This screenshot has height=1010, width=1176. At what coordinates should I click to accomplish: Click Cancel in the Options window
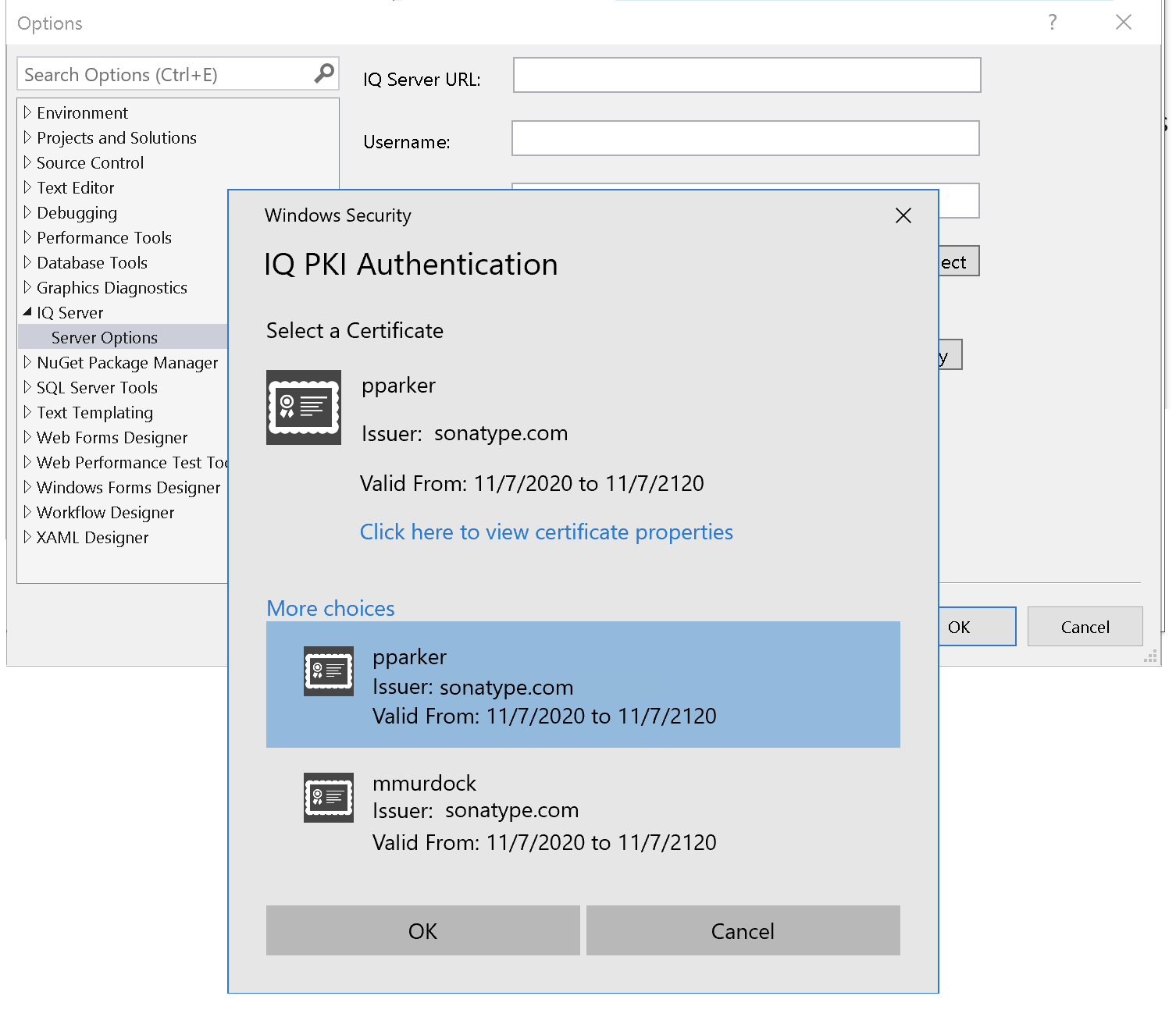point(1085,627)
